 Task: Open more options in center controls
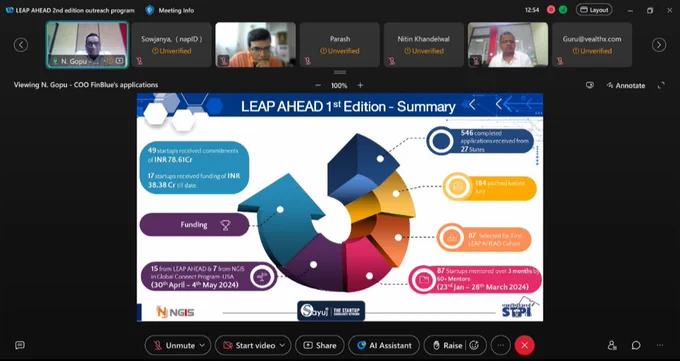[x=500, y=345]
